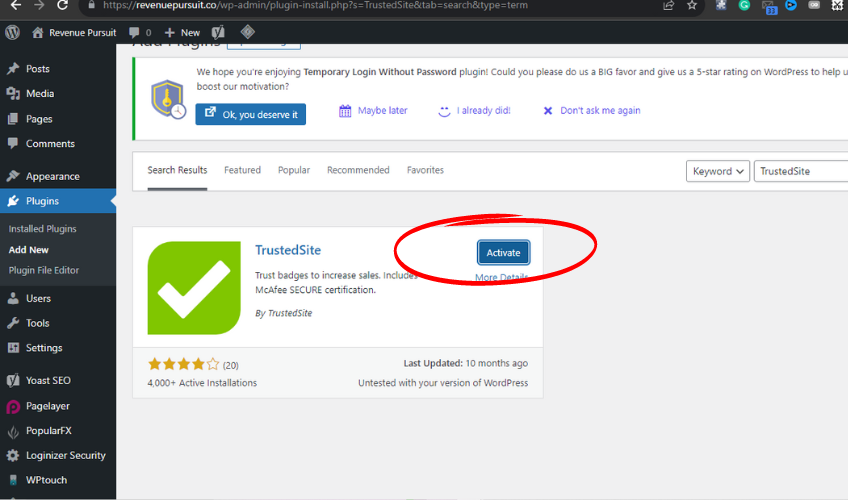Click the 'Ok, you deserve it' button

pyautogui.click(x=250, y=114)
